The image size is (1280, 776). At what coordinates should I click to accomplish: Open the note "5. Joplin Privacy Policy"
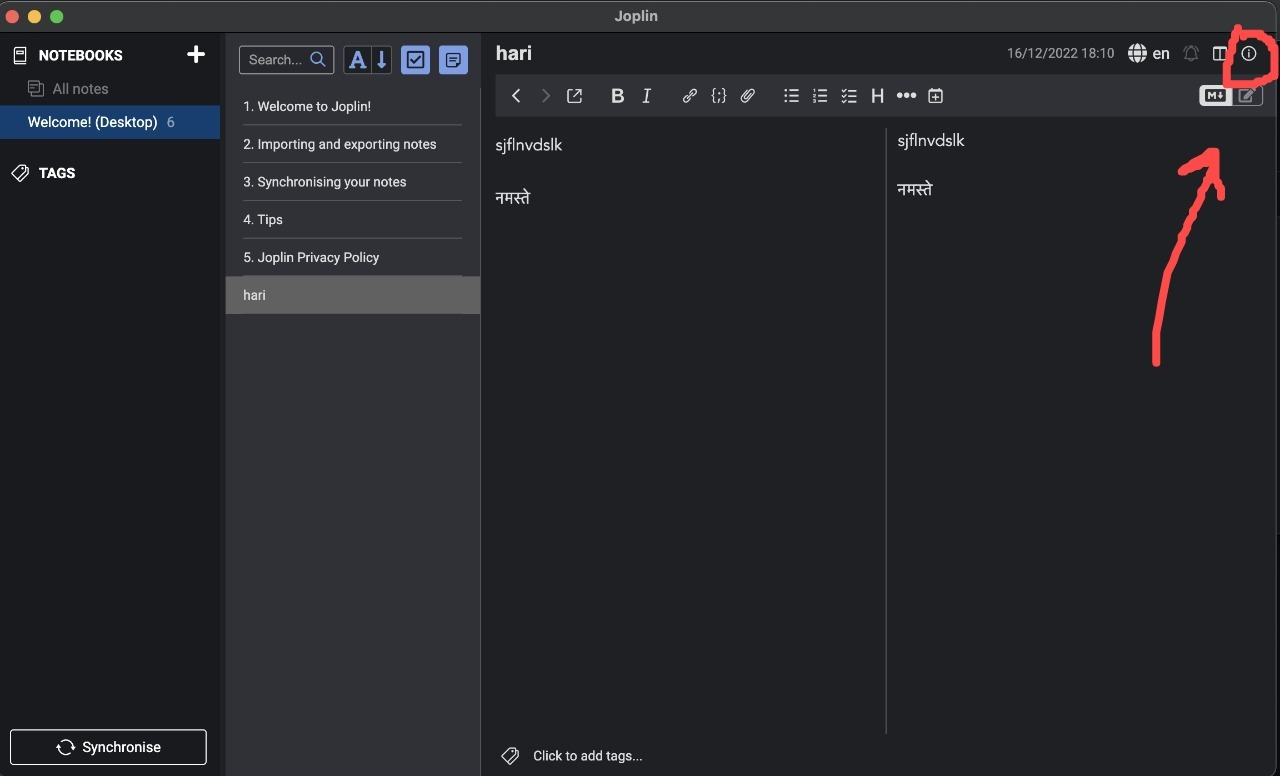(353, 257)
